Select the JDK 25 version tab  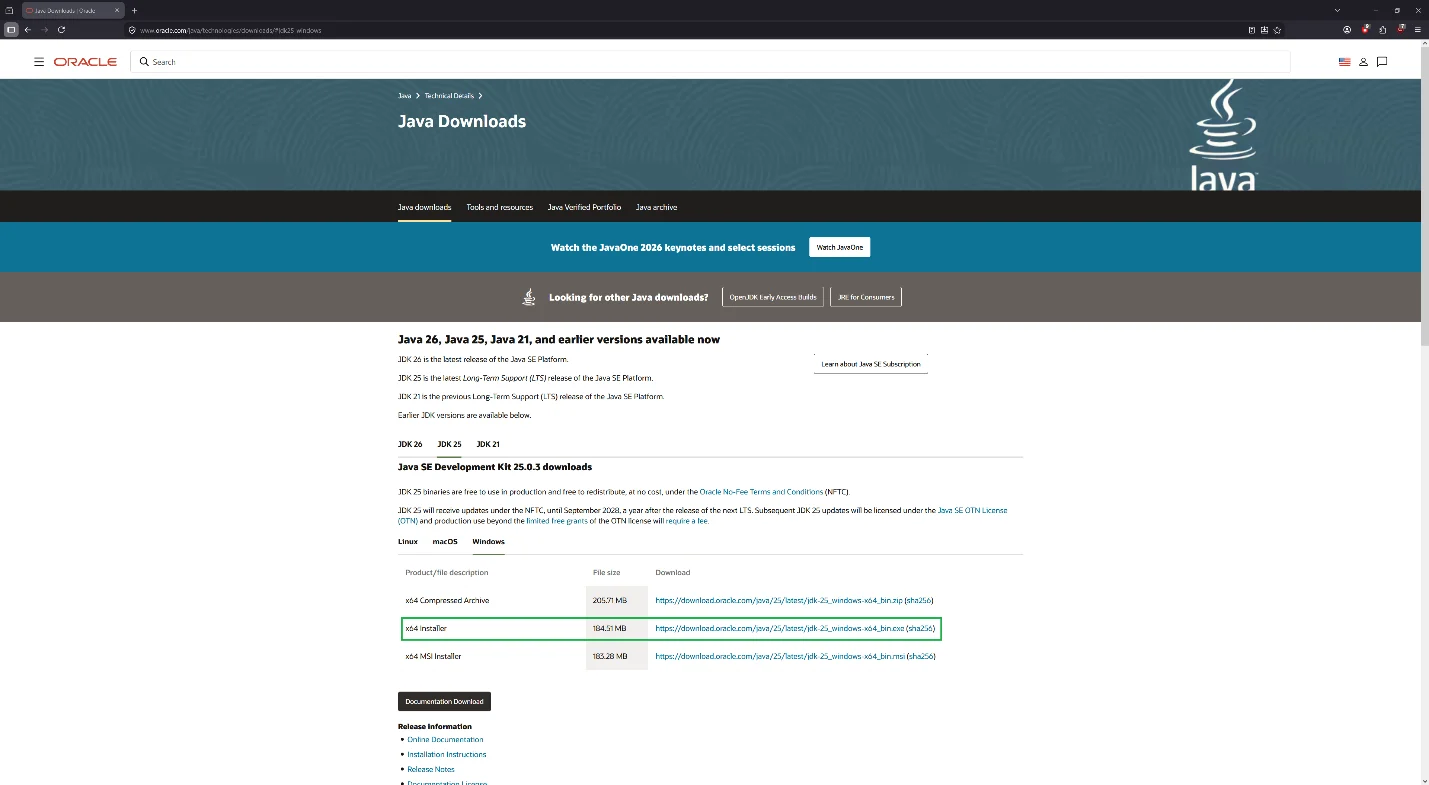pyautogui.click(x=449, y=444)
